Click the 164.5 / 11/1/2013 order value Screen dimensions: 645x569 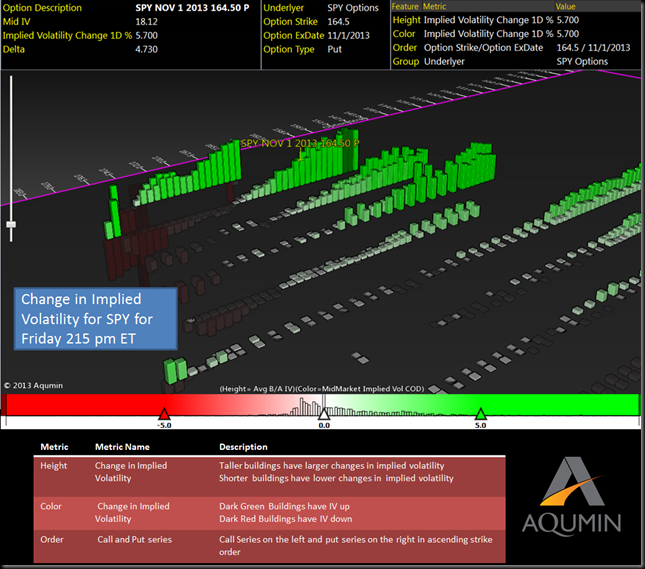coord(593,48)
